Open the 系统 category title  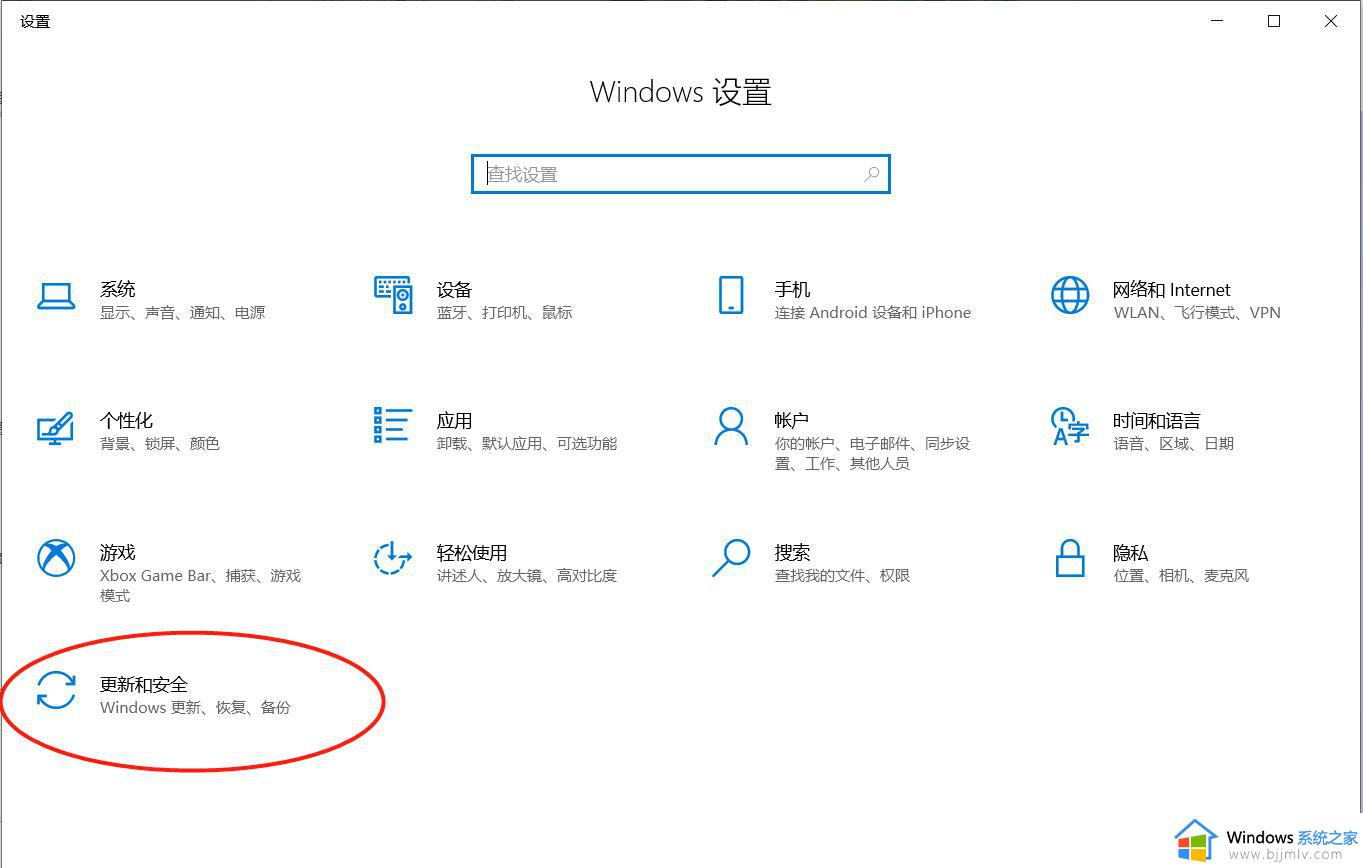pyautogui.click(x=117, y=289)
